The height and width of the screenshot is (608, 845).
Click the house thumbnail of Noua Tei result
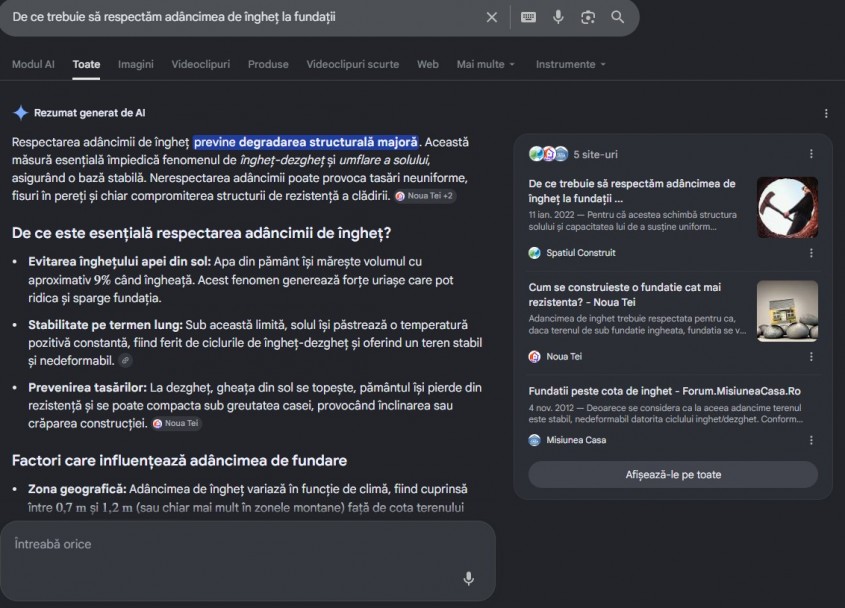[x=787, y=311]
